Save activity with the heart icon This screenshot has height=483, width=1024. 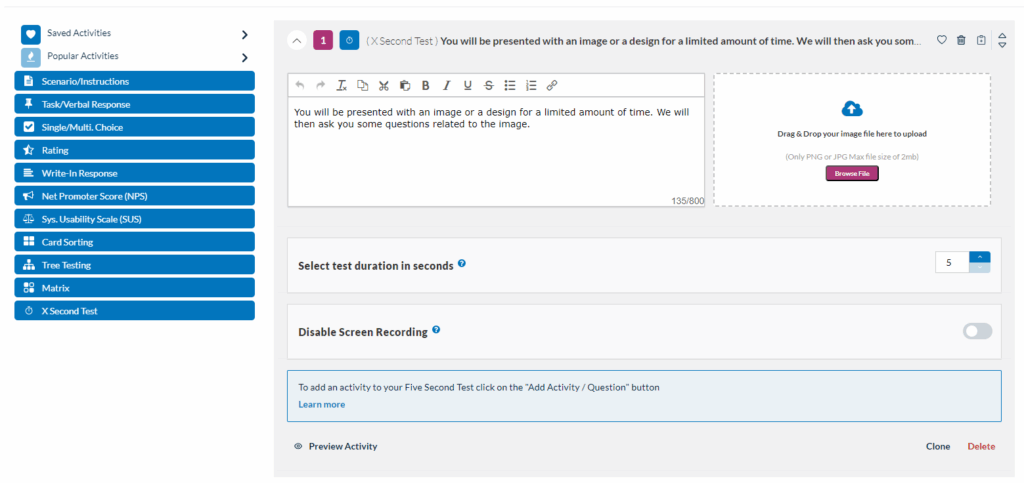[x=941, y=40]
